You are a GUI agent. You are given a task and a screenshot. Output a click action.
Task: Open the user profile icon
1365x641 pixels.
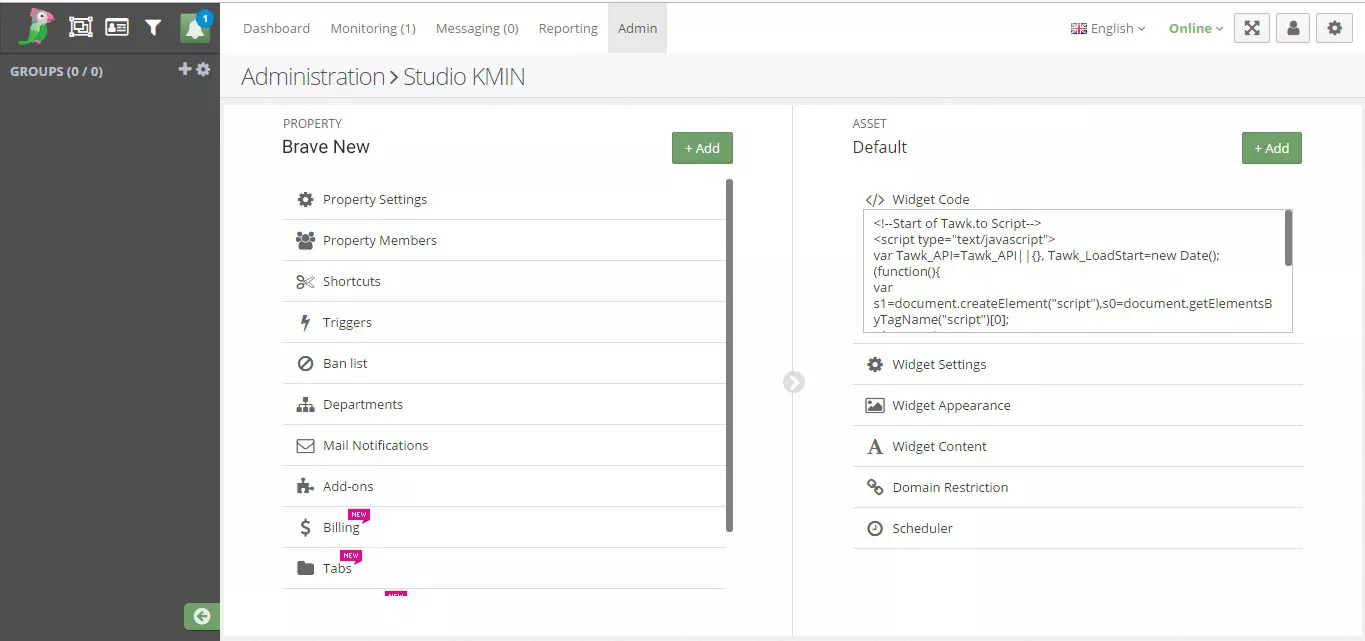(1293, 28)
